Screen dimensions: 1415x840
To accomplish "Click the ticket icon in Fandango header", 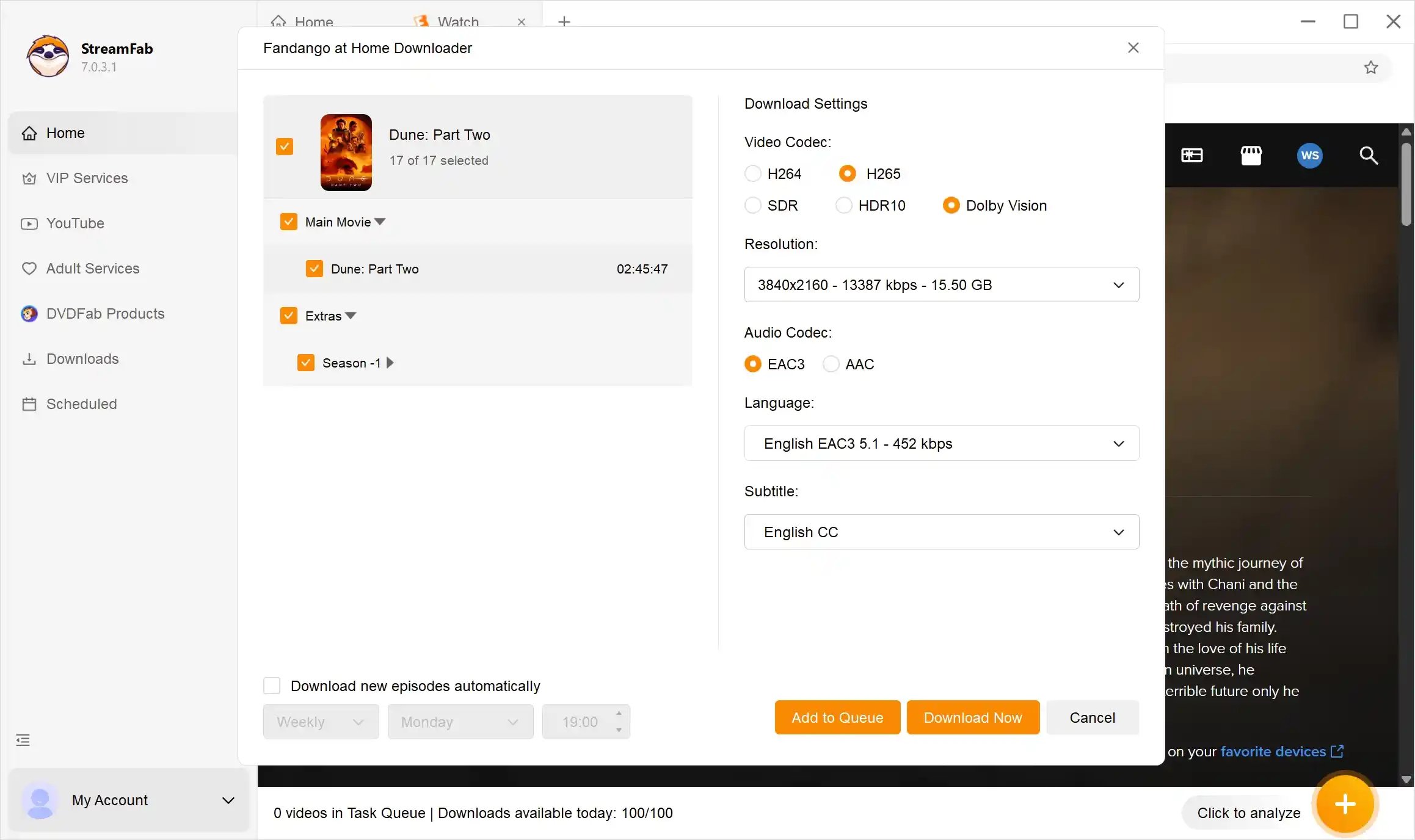I will tap(1192, 155).
